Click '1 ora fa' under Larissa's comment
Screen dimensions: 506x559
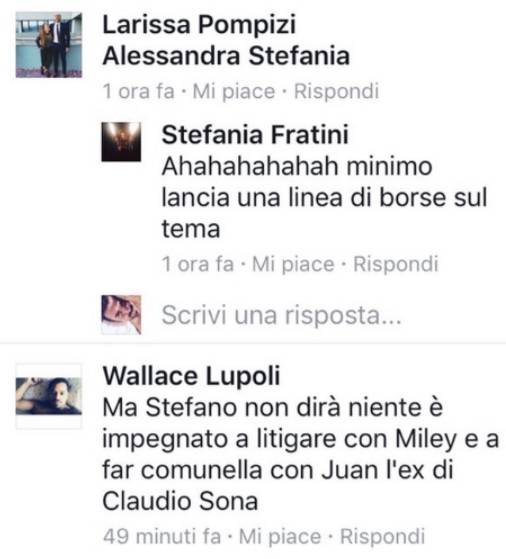click(x=139, y=91)
